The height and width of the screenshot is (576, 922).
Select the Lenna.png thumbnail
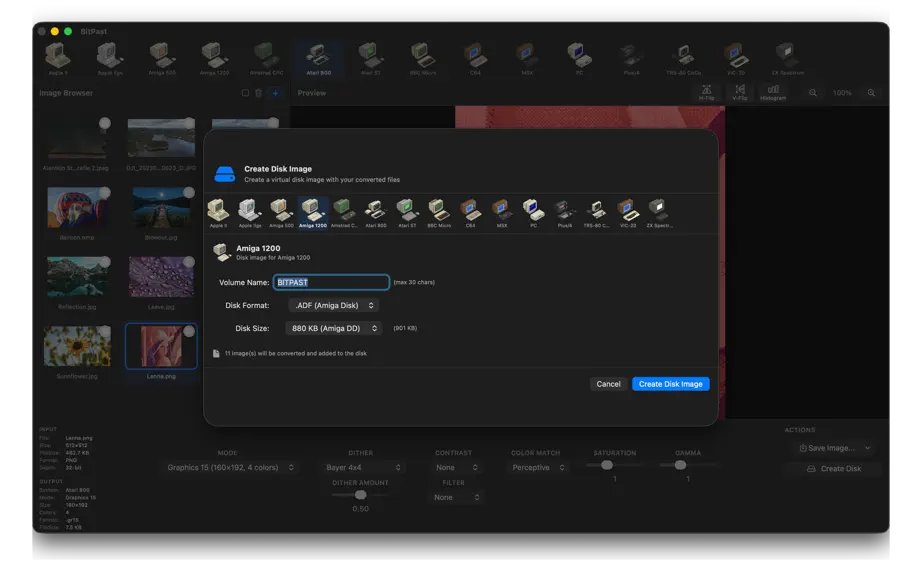161,347
